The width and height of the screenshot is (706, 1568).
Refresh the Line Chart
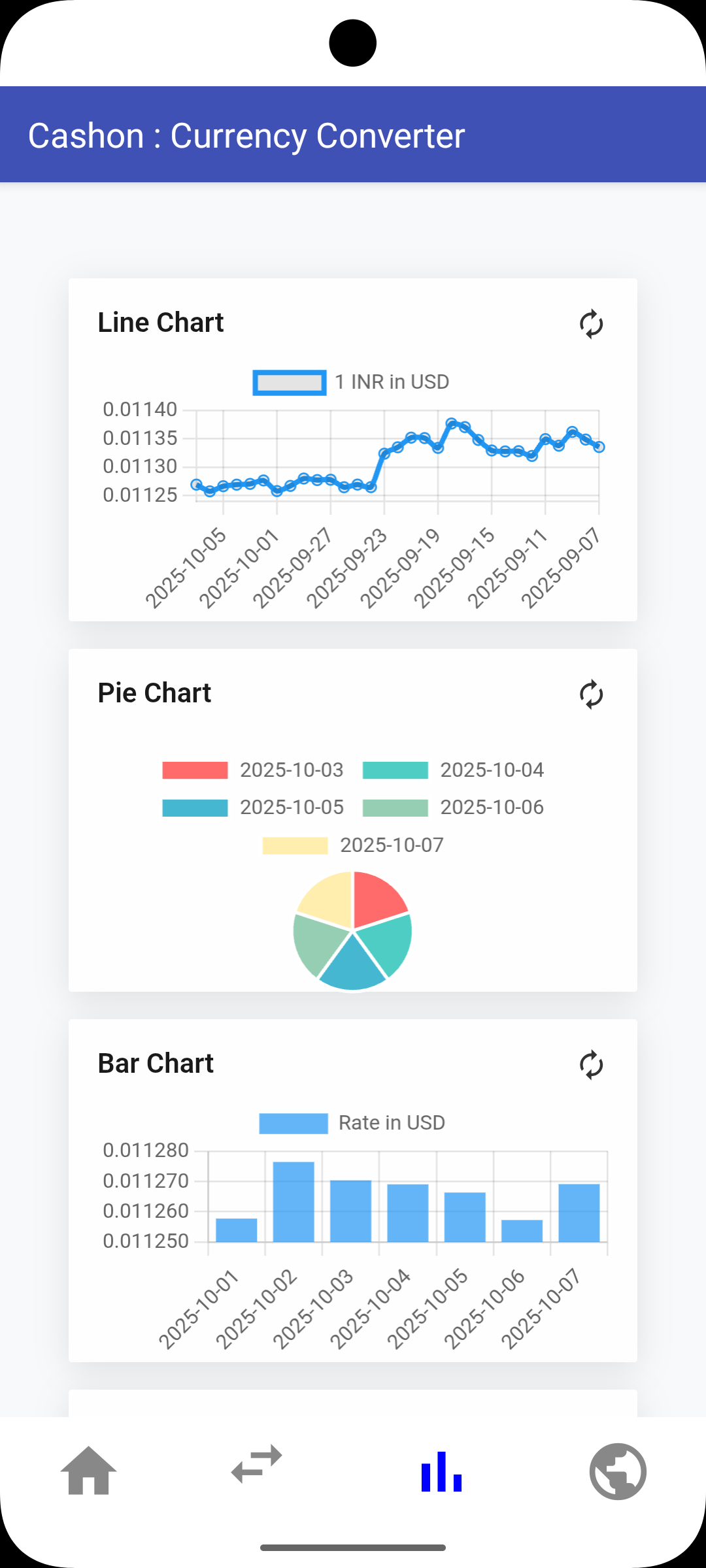click(591, 324)
